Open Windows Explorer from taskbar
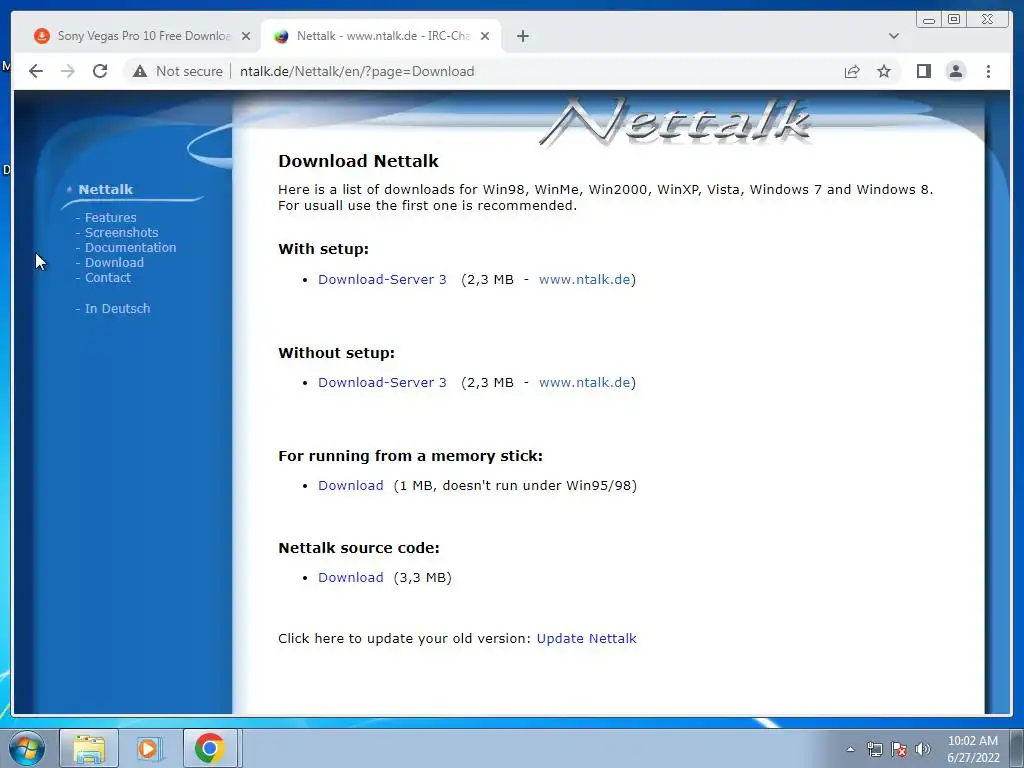Viewport: 1024px width, 768px height. tap(89, 748)
